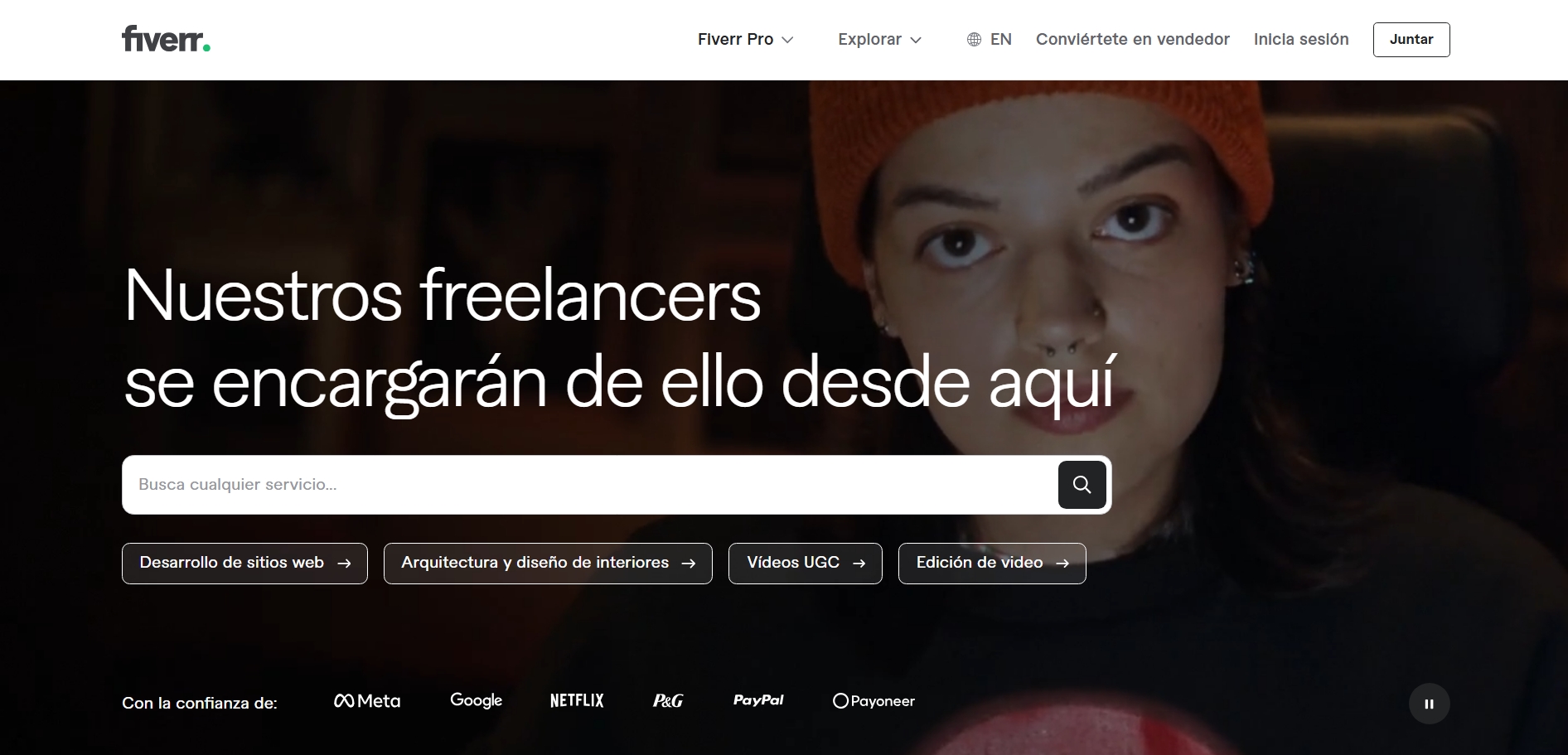Pause the background hero video
Screen dimensions: 1568x755
[1429, 704]
